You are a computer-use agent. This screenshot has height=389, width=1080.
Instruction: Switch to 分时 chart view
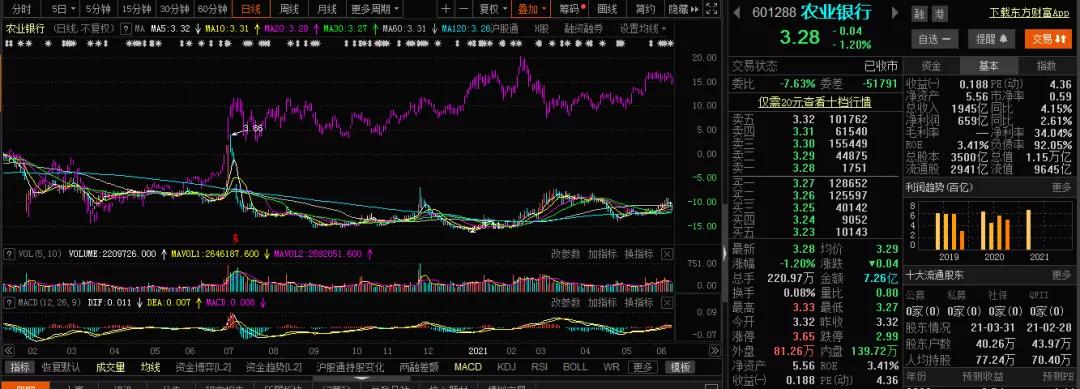pos(22,9)
